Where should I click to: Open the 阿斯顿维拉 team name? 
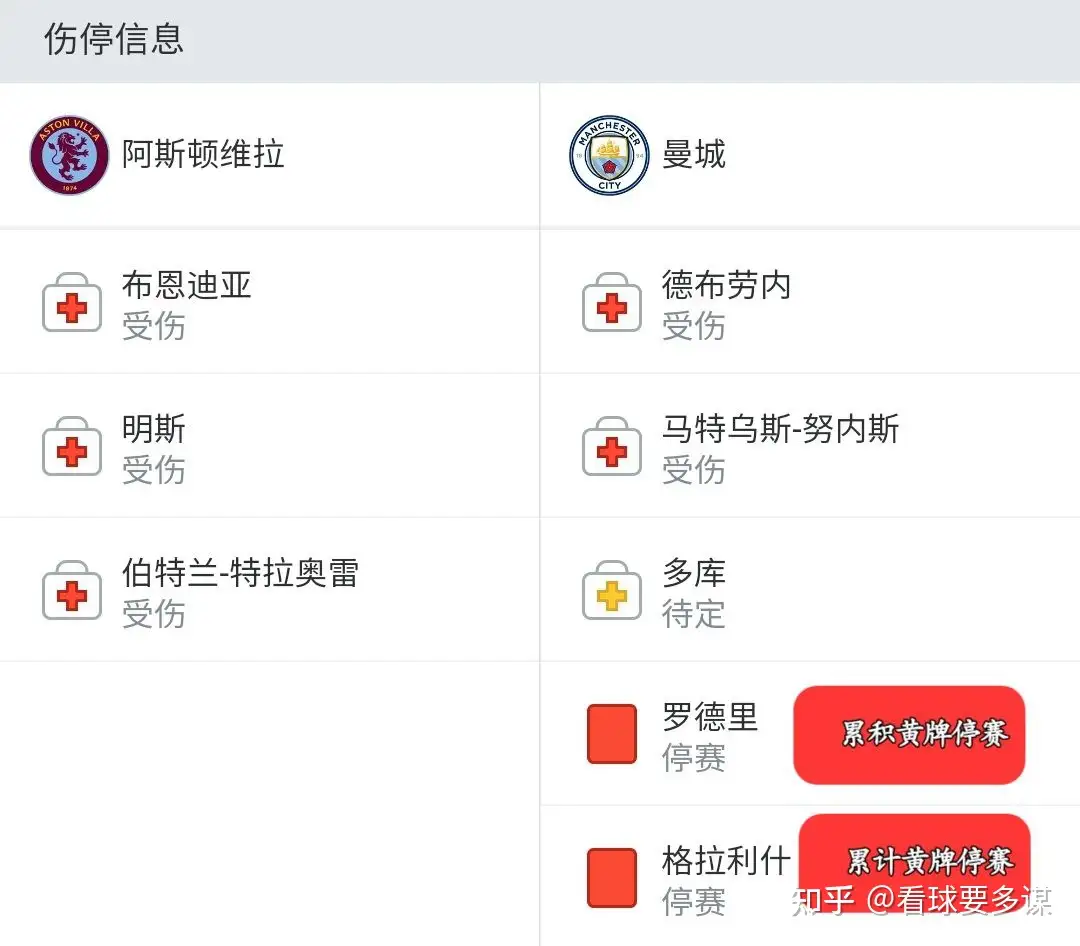click(x=203, y=154)
